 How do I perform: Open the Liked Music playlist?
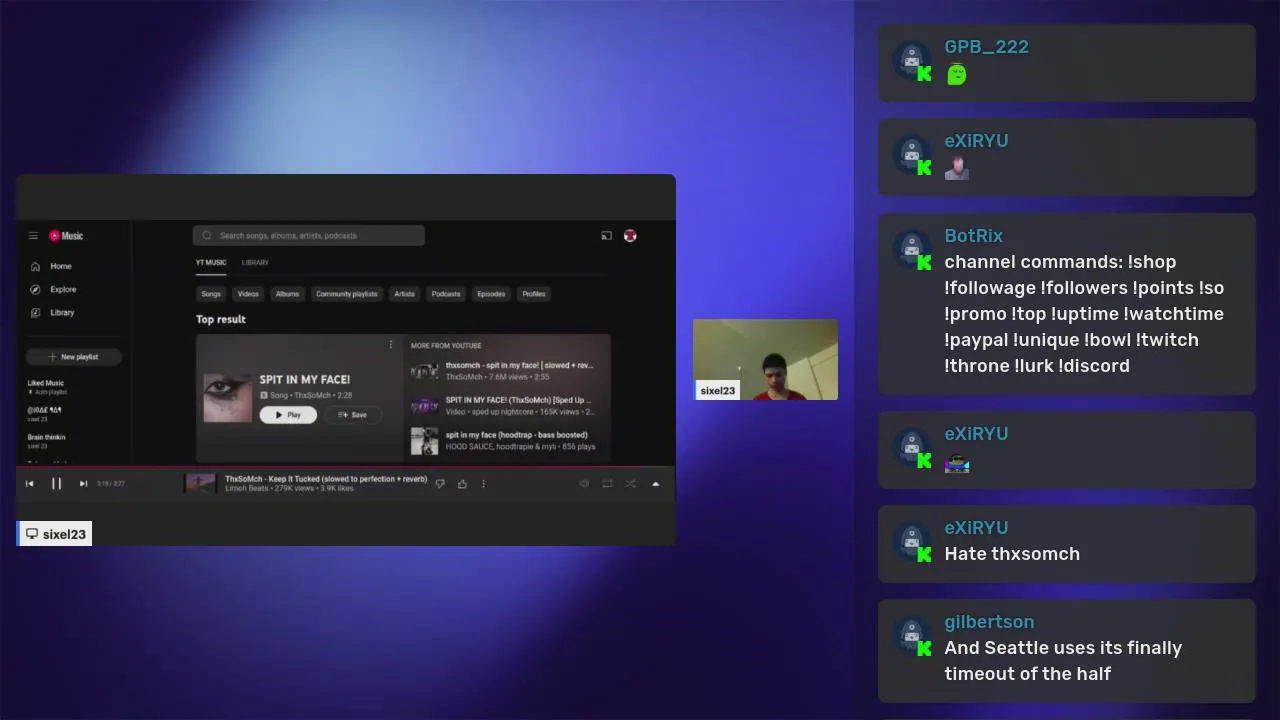[x=46, y=387]
